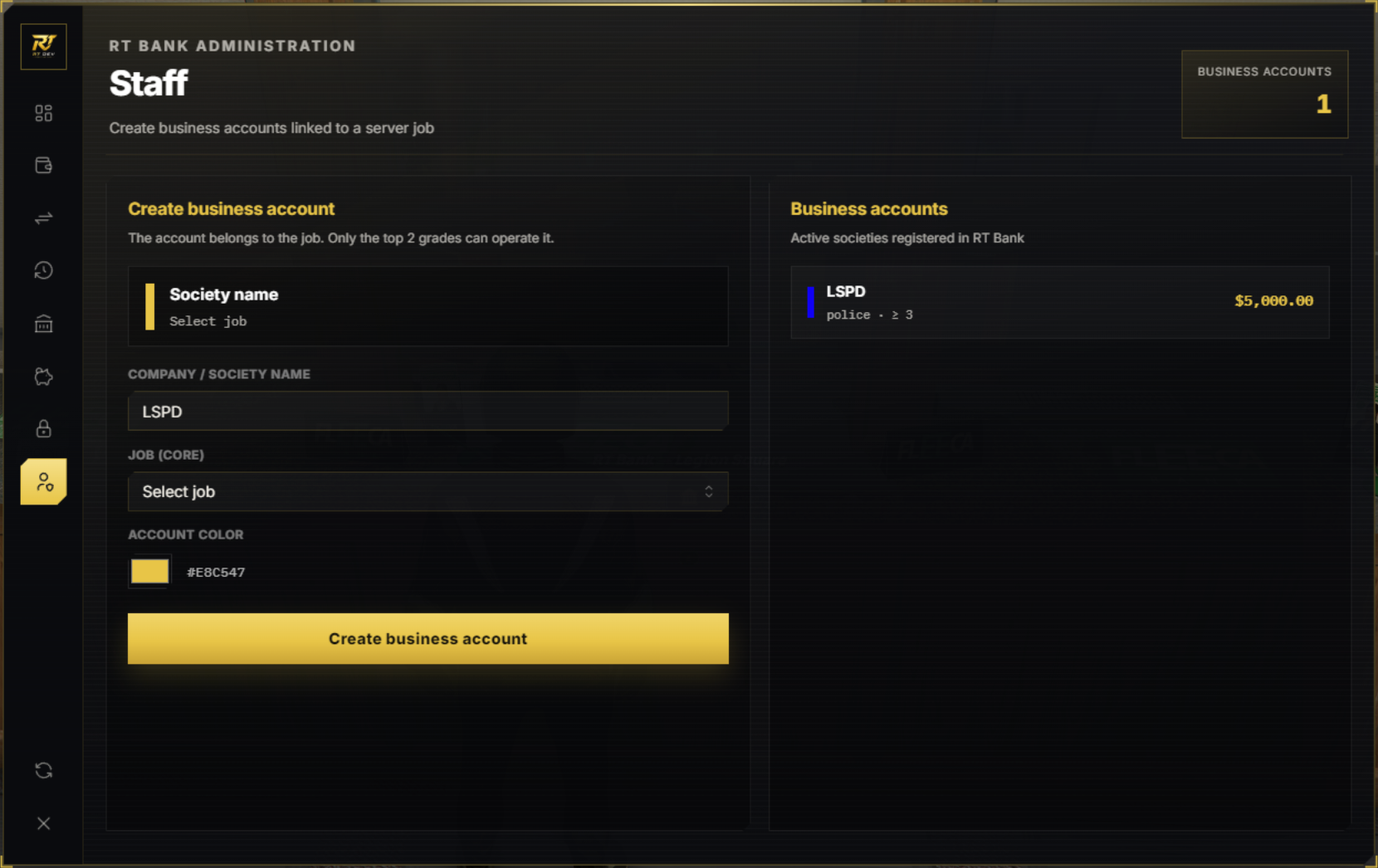Click the Society name preview card

coord(428,306)
